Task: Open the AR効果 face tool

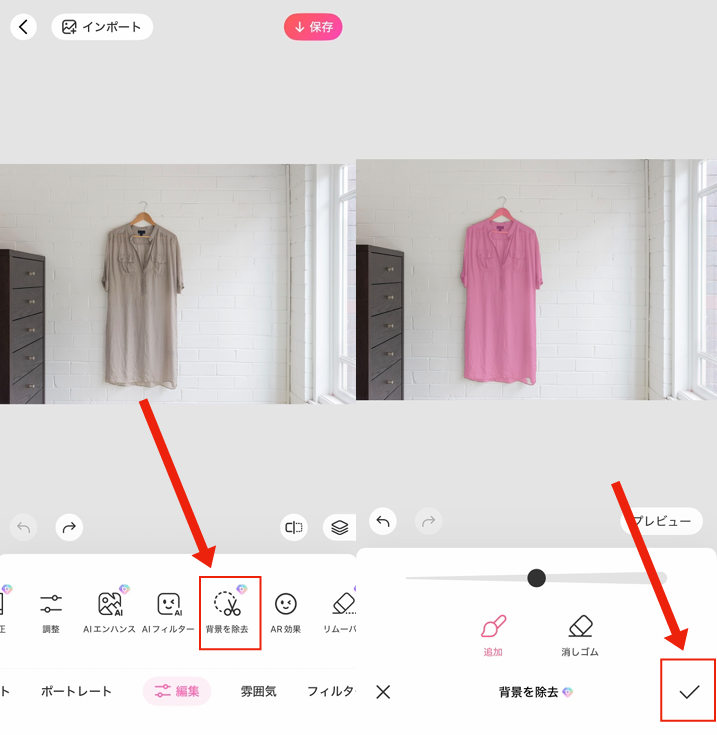Action: [285, 613]
